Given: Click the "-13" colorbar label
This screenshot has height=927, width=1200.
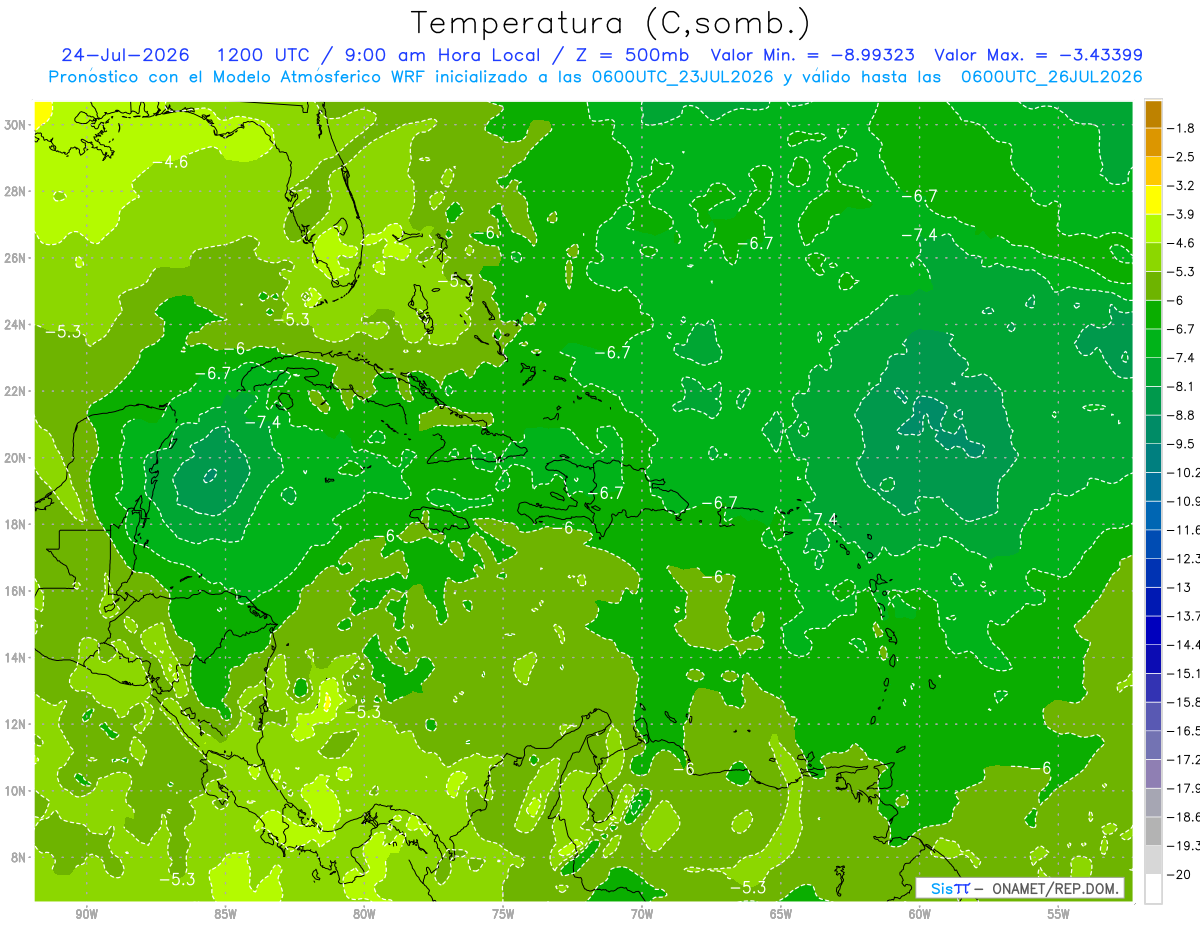Looking at the screenshot, I should pos(1180,587).
